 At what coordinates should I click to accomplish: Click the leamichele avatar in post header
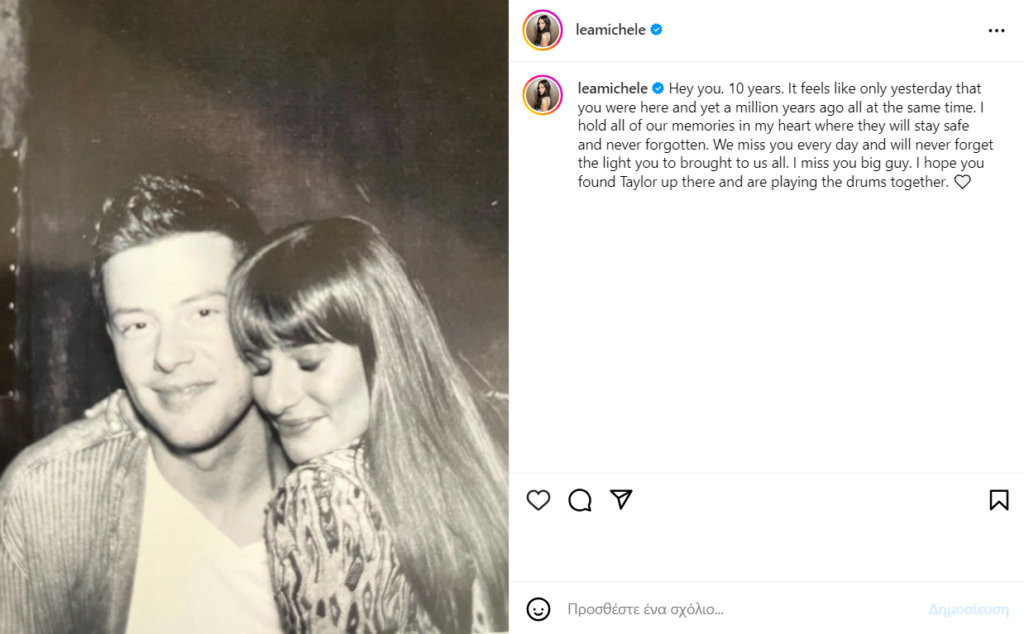pos(543,30)
